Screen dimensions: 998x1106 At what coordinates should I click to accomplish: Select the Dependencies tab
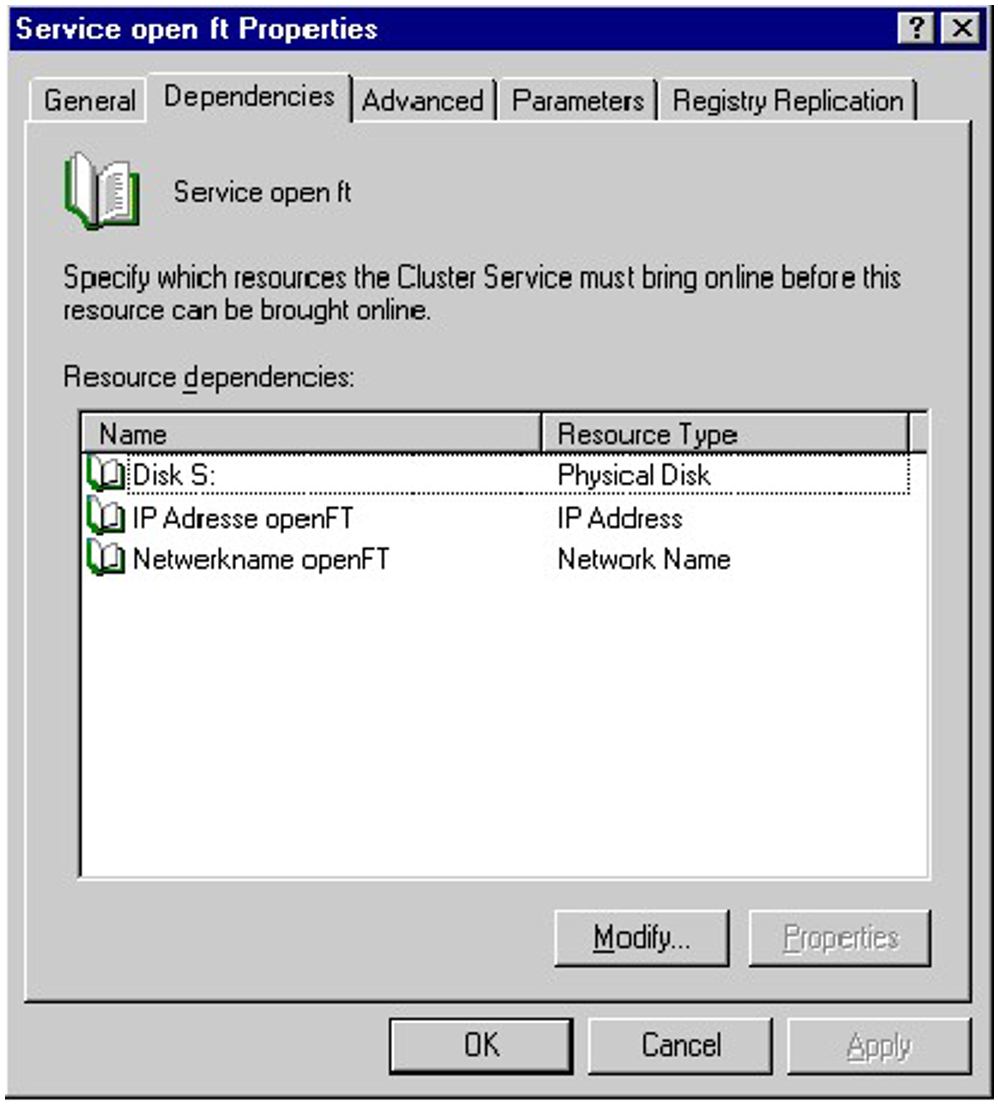pos(249,97)
